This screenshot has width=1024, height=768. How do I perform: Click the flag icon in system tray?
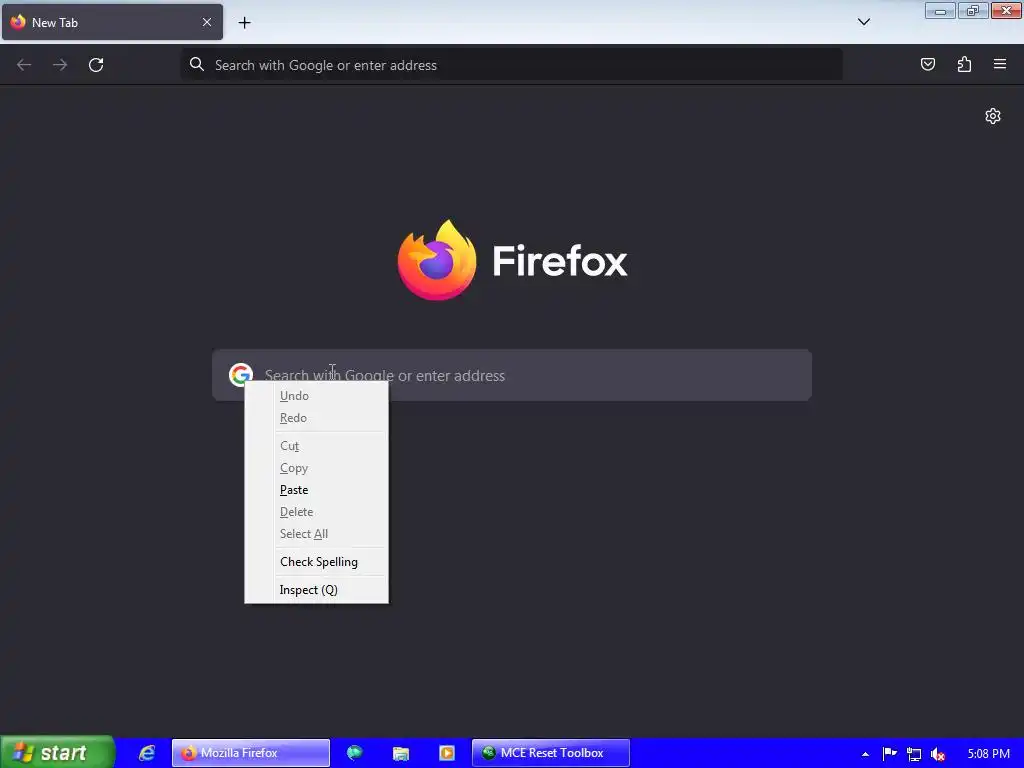tap(889, 754)
